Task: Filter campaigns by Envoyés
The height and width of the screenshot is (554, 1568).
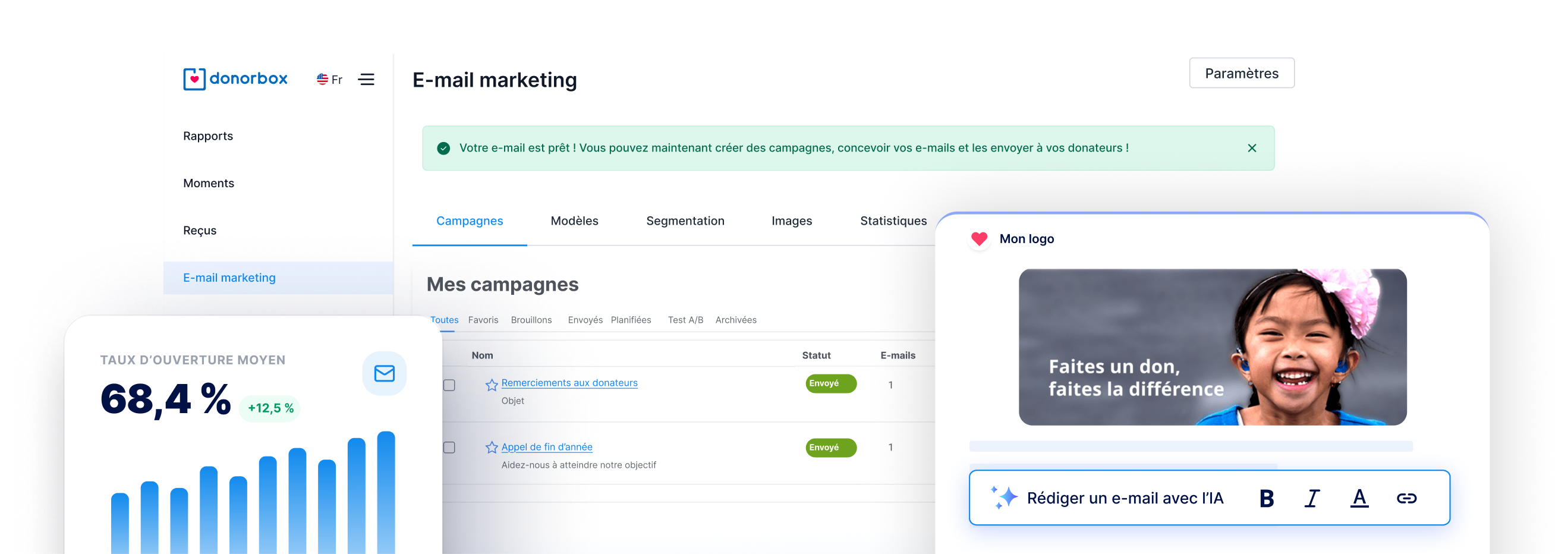Action: [585, 320]
